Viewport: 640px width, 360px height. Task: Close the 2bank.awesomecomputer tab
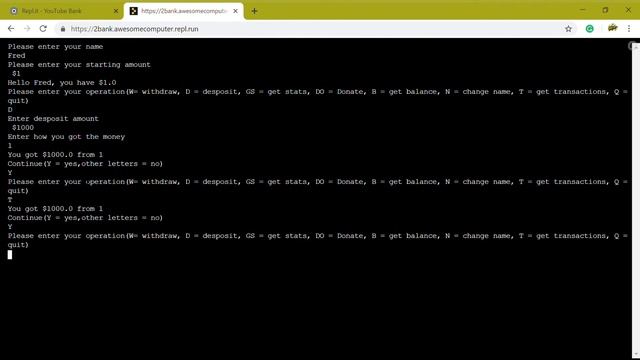click(x=235, y=11)
